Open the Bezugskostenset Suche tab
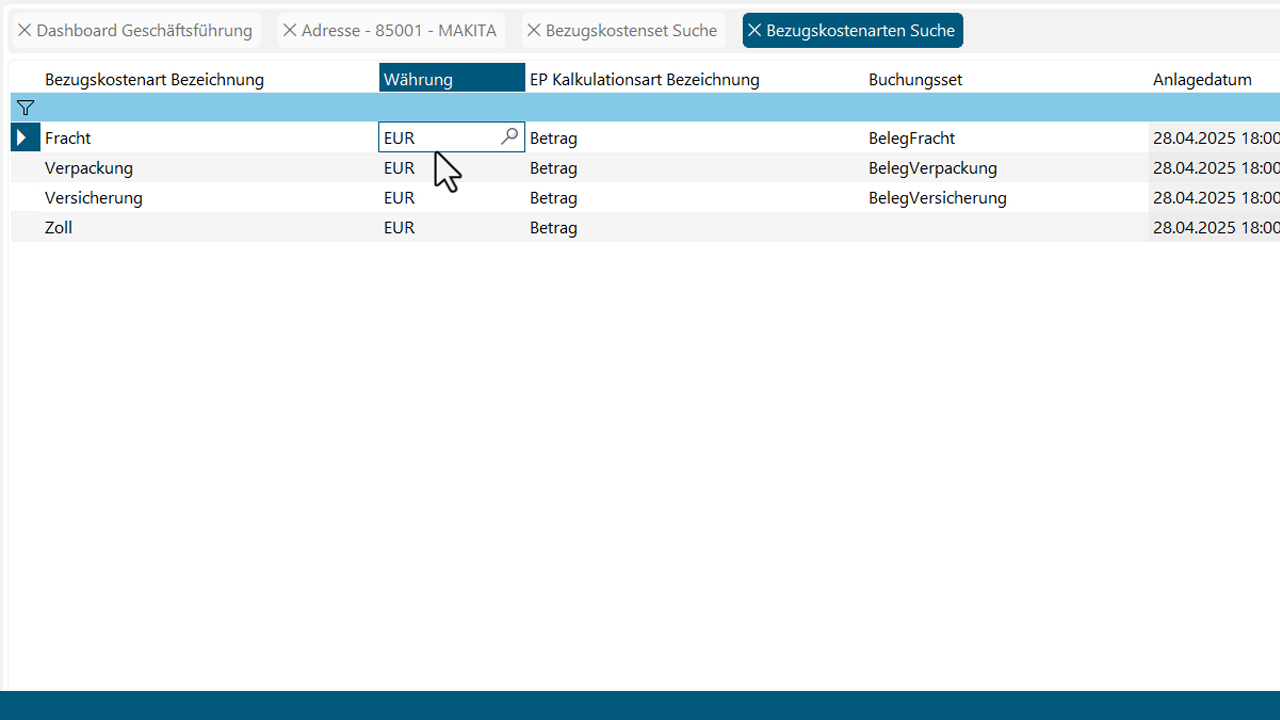This screenshot has width=1280, height=720. click(x=631, y=31)
